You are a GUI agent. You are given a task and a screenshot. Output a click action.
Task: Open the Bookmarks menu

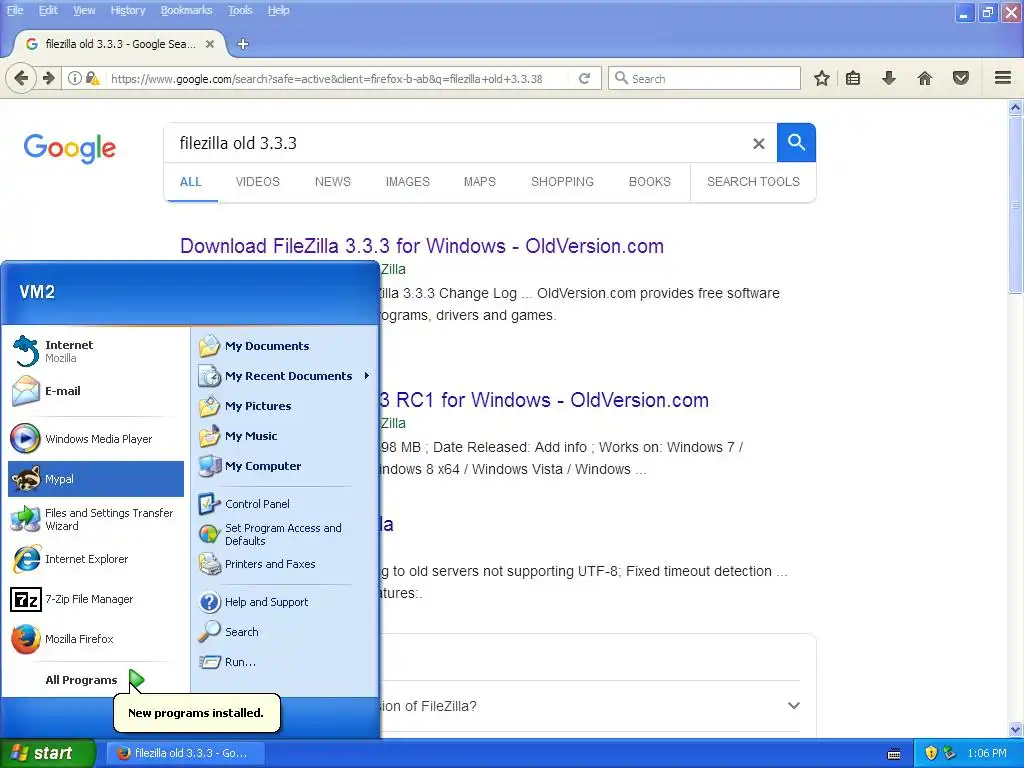click(x=187, y=10)
